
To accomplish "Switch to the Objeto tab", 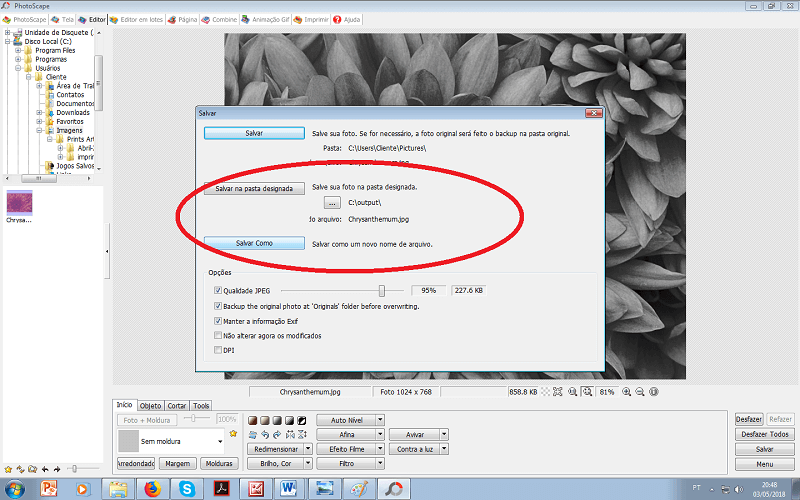I will pos(150,406).
